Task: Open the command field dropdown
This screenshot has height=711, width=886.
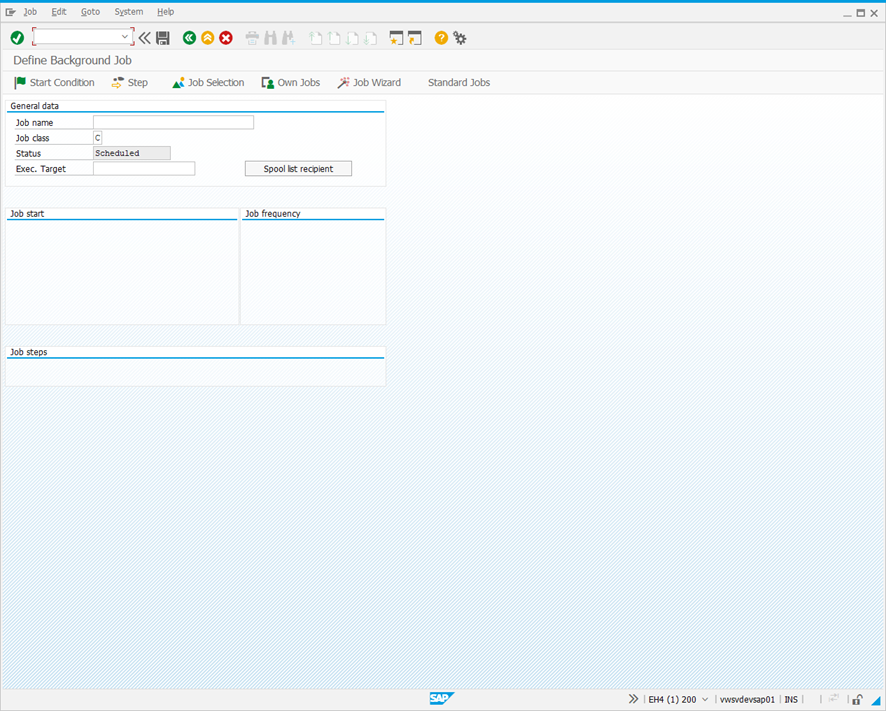Action: (x=127, y=37)
